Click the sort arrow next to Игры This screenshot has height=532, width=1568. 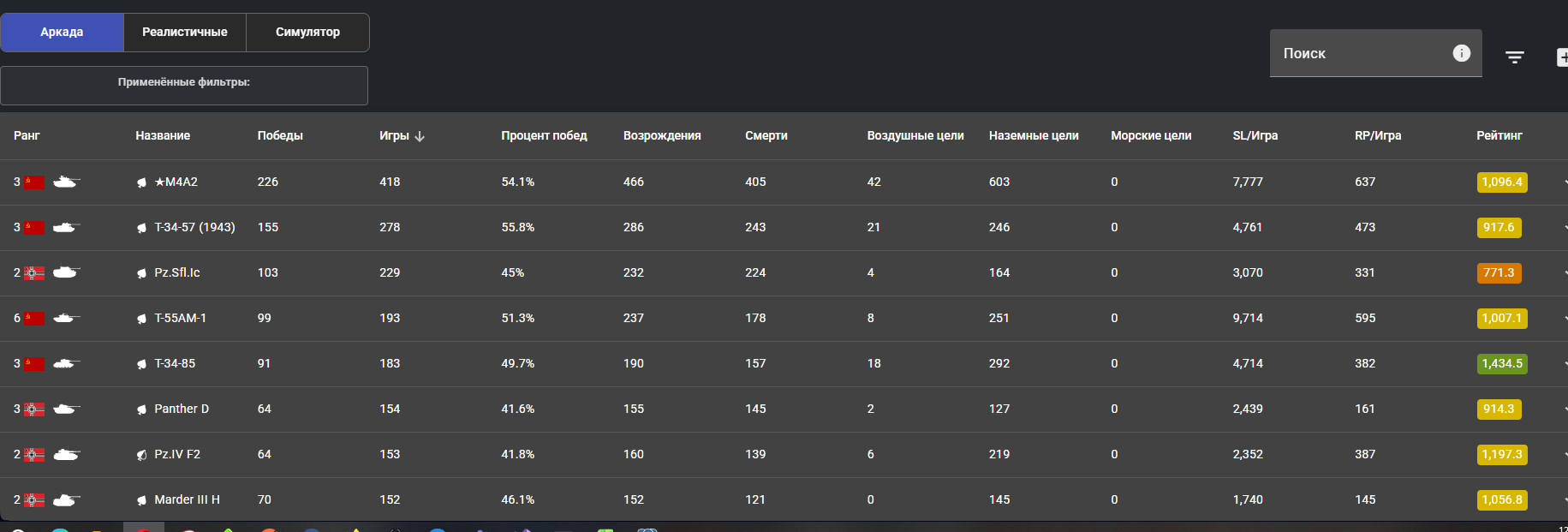(x=420, y=136)
